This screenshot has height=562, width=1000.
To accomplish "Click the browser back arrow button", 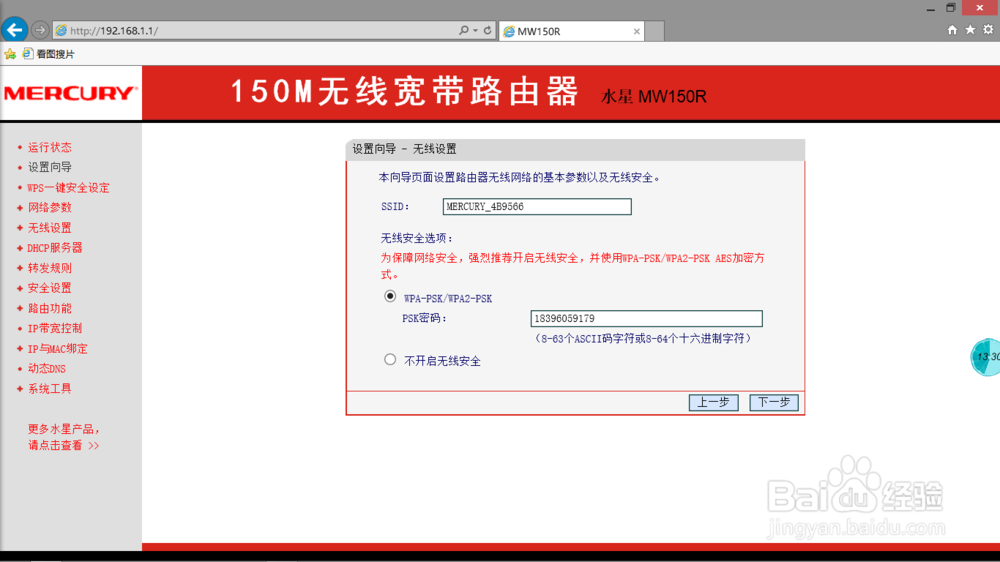I will click(14, 29).
